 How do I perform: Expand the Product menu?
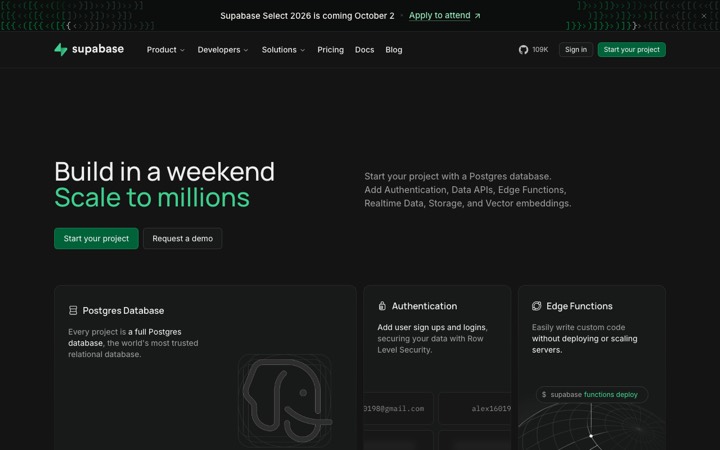165,50
